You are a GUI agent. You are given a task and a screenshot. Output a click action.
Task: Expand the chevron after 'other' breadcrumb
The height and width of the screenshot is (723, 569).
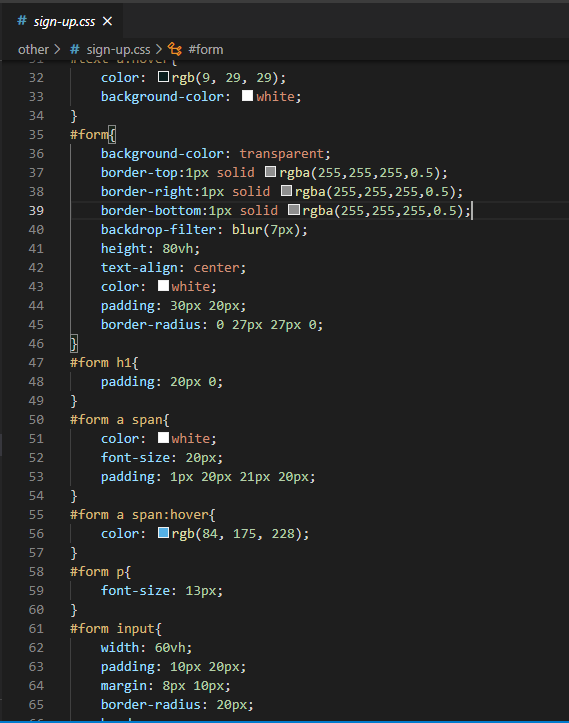click(x=57, y=49)
